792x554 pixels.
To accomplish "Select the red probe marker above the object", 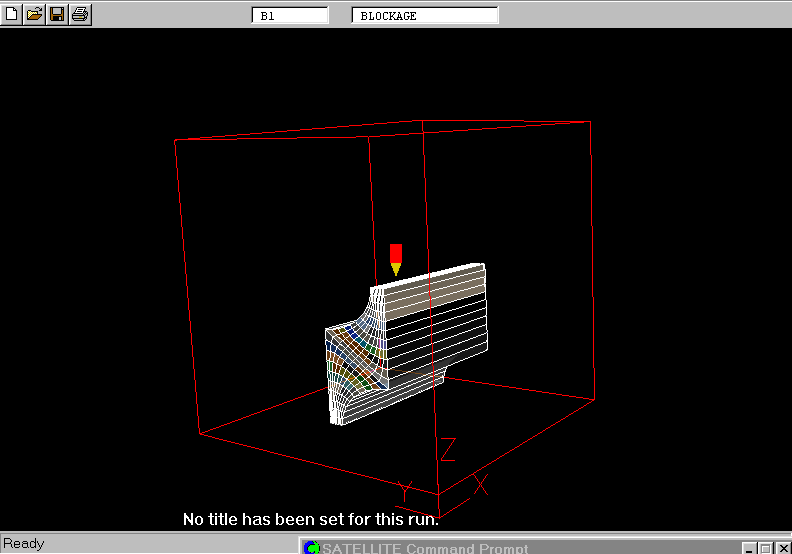I will click(396, 252).
